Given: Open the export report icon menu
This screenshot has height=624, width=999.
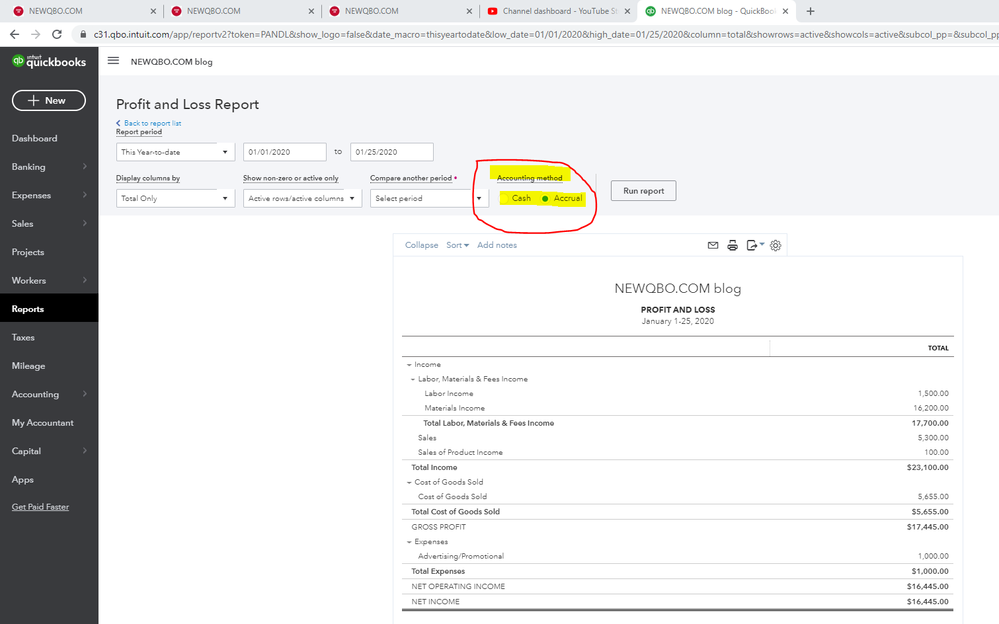Looking at the screenshot, I should click(x=755, y=245).
